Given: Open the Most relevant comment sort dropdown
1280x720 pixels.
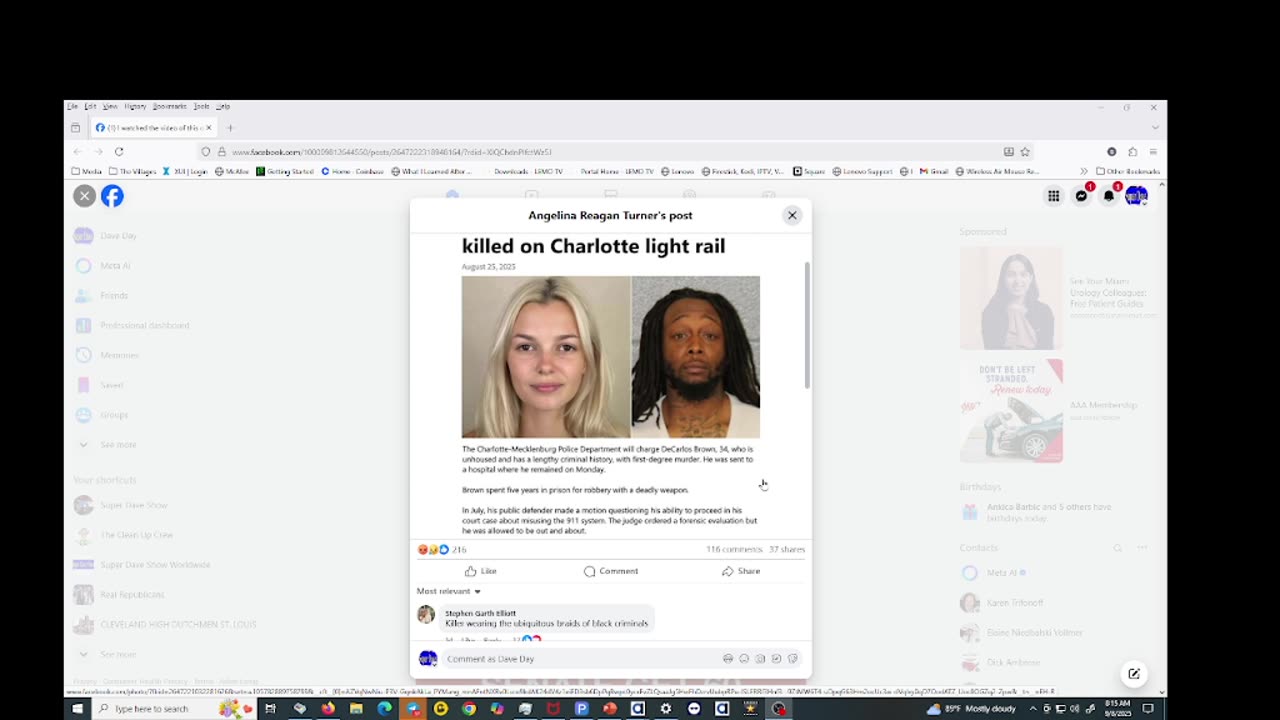Looking at the screenshot, I should (x=449, y=591).
